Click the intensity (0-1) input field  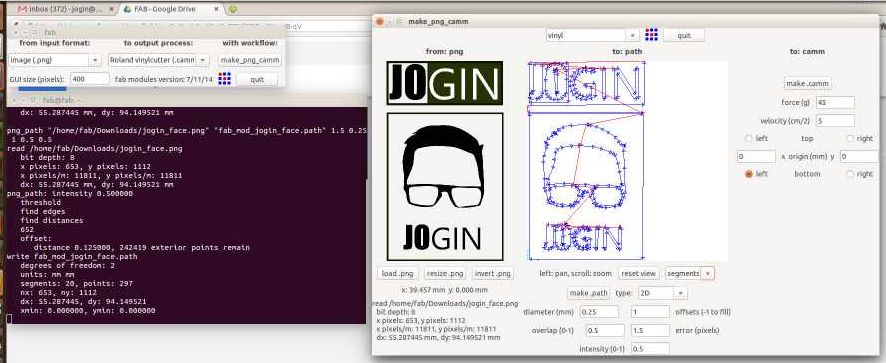650,349
